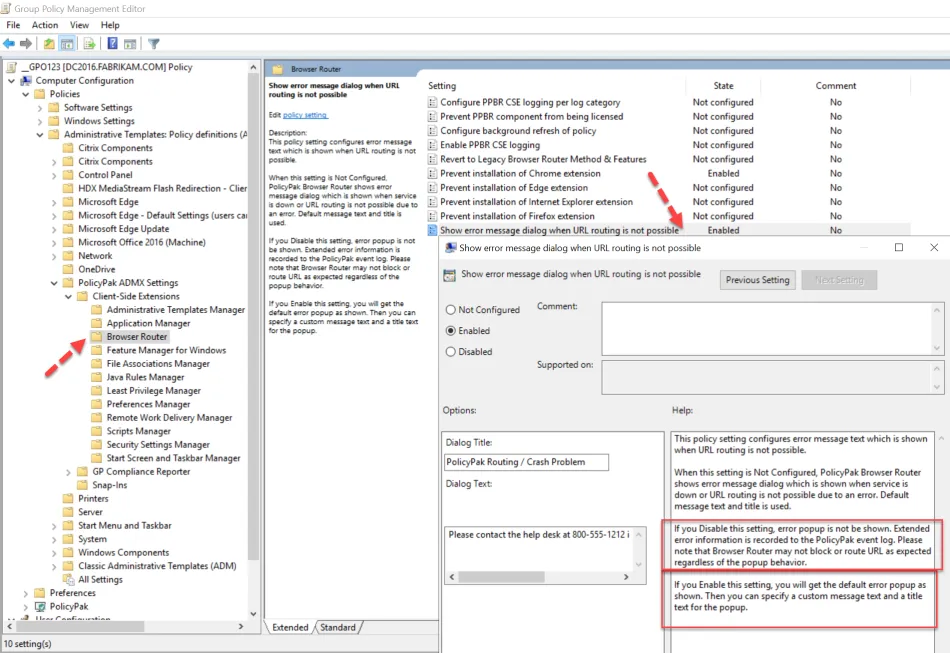Image resolution: width=950 pixels, height=653 pixels.
Task: Collapse the PolicyPak ADMX Settings node
Action: tap(54, 283)
